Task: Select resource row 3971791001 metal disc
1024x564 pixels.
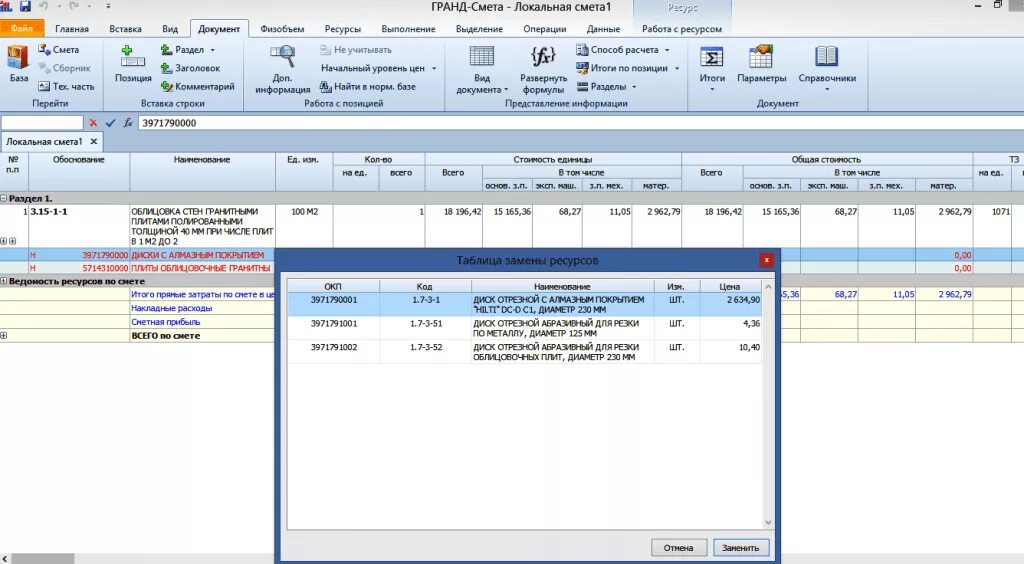Action: click(524, 328)
